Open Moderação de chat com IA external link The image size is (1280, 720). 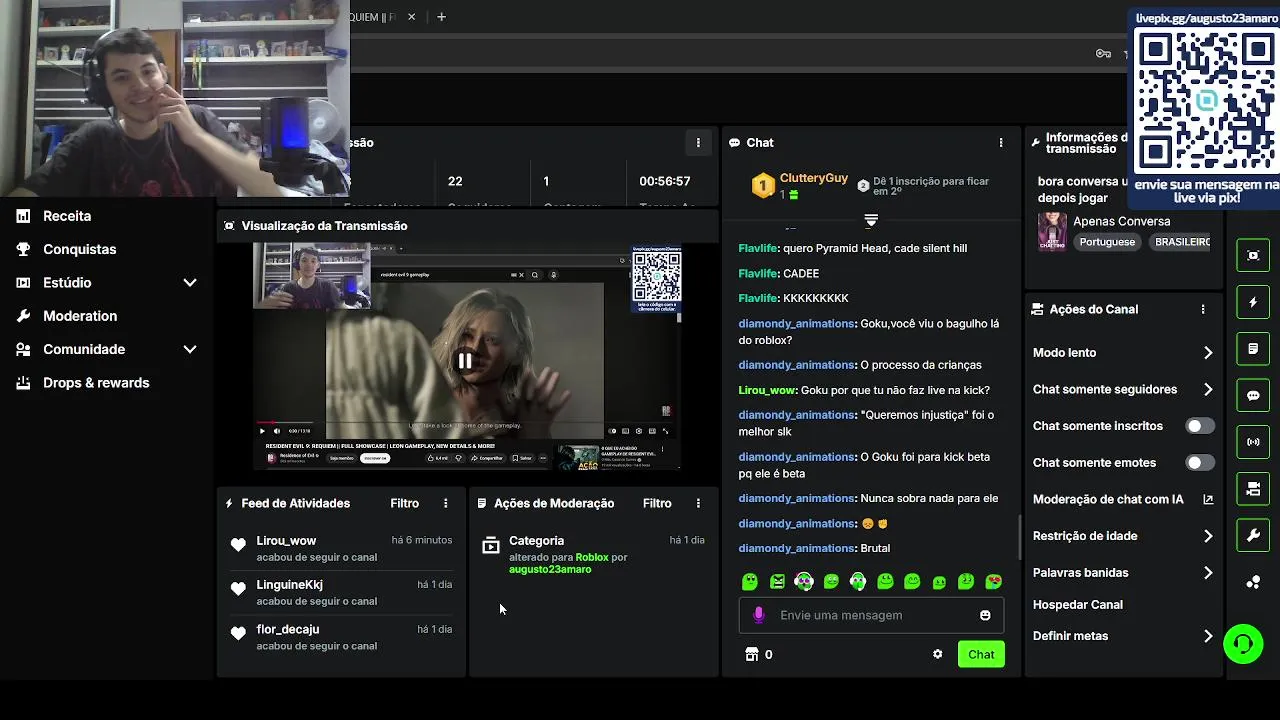click(1208, 499)
